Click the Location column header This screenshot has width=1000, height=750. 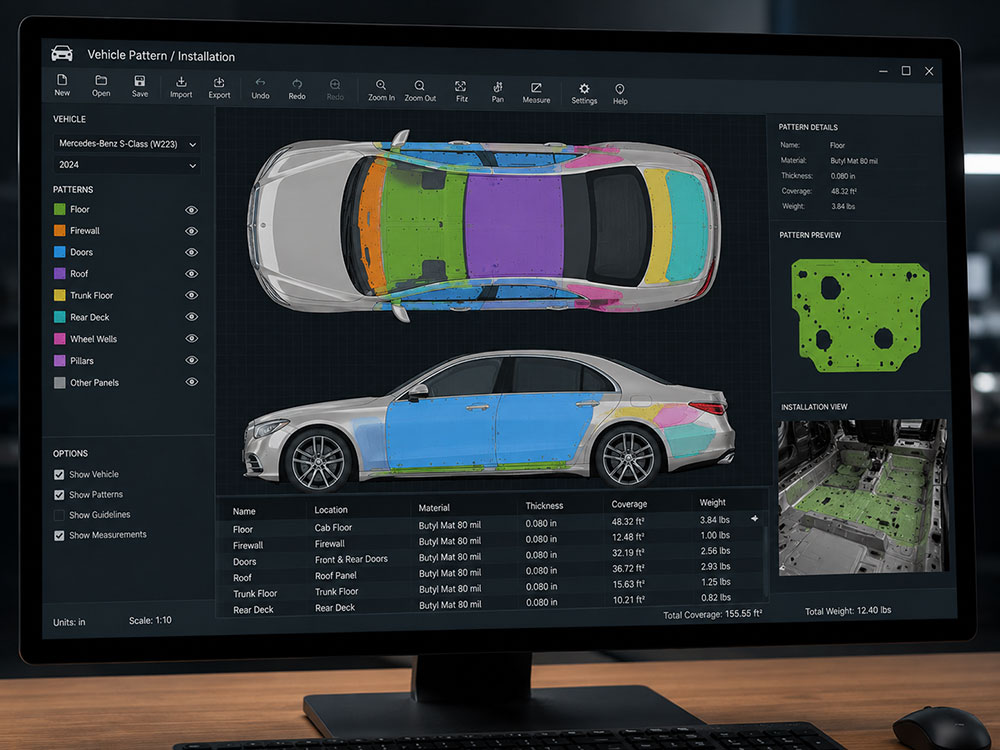point(331,510)
